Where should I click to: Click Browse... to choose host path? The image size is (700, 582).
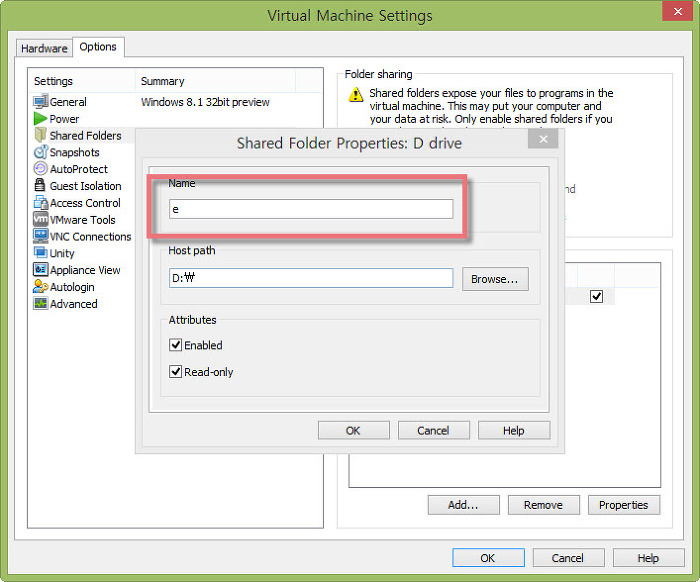coord(495,279)
